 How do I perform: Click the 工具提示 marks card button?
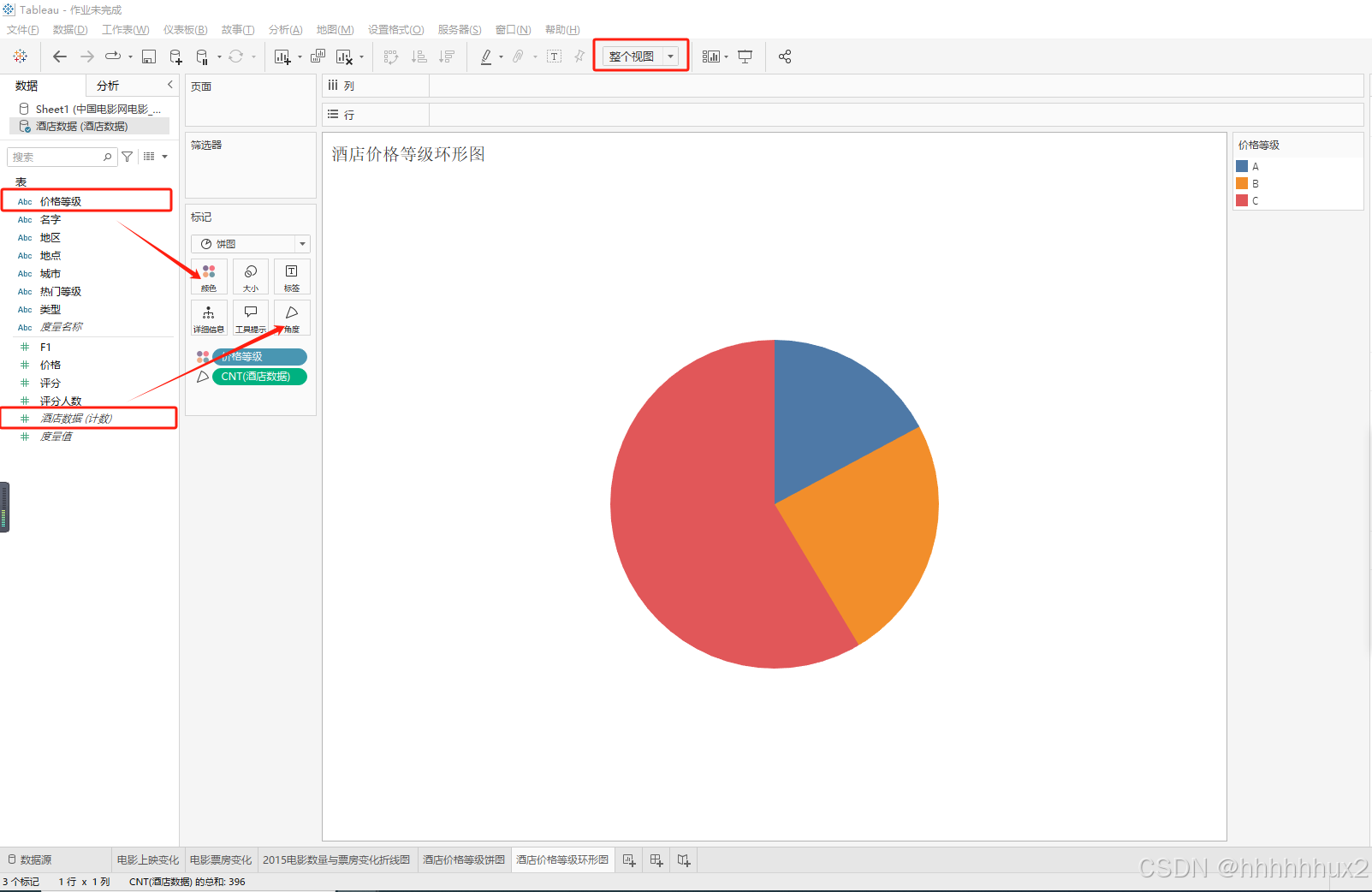pos(251,318)
